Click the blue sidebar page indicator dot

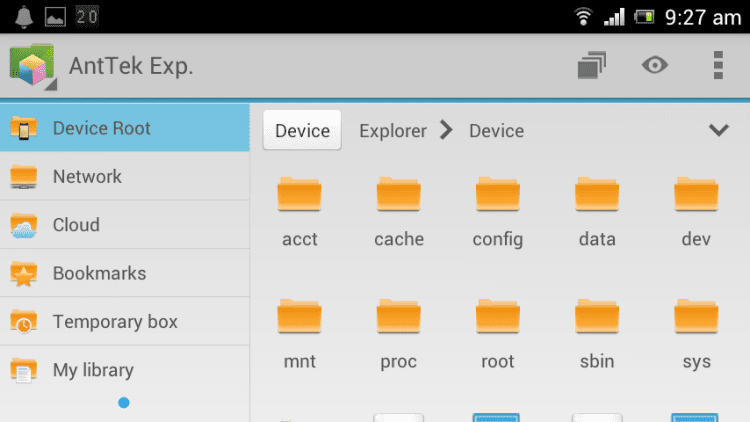pyautogui.click(x=124, y=403)
